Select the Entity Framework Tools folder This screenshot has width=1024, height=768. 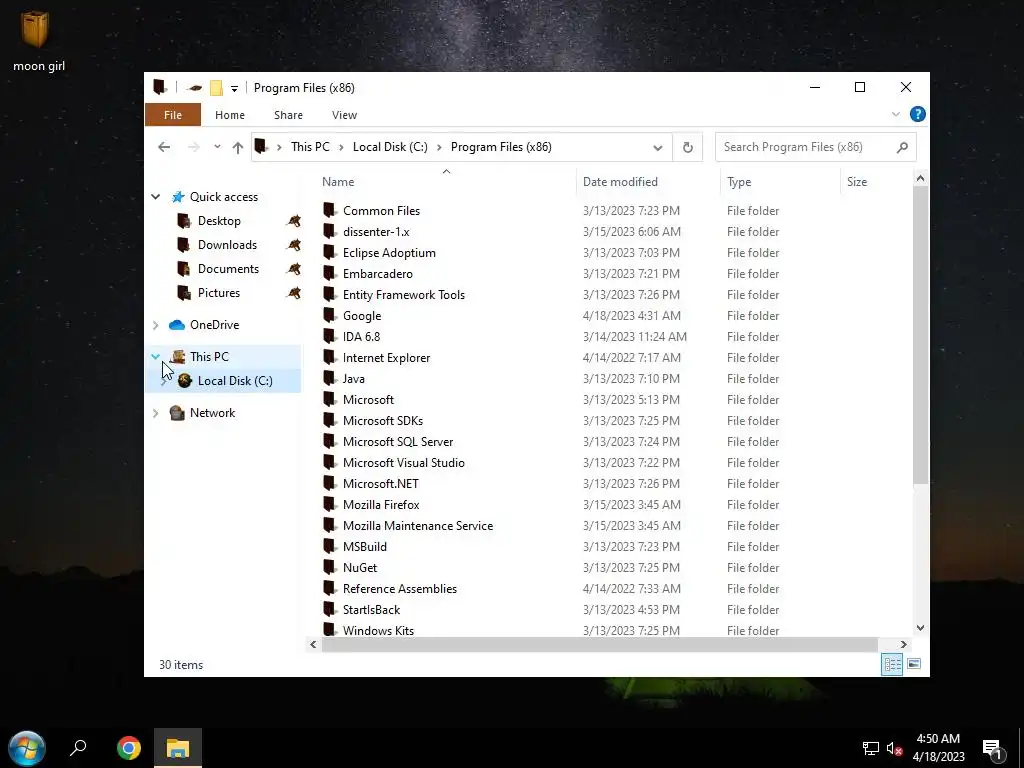tap(404, 295)
